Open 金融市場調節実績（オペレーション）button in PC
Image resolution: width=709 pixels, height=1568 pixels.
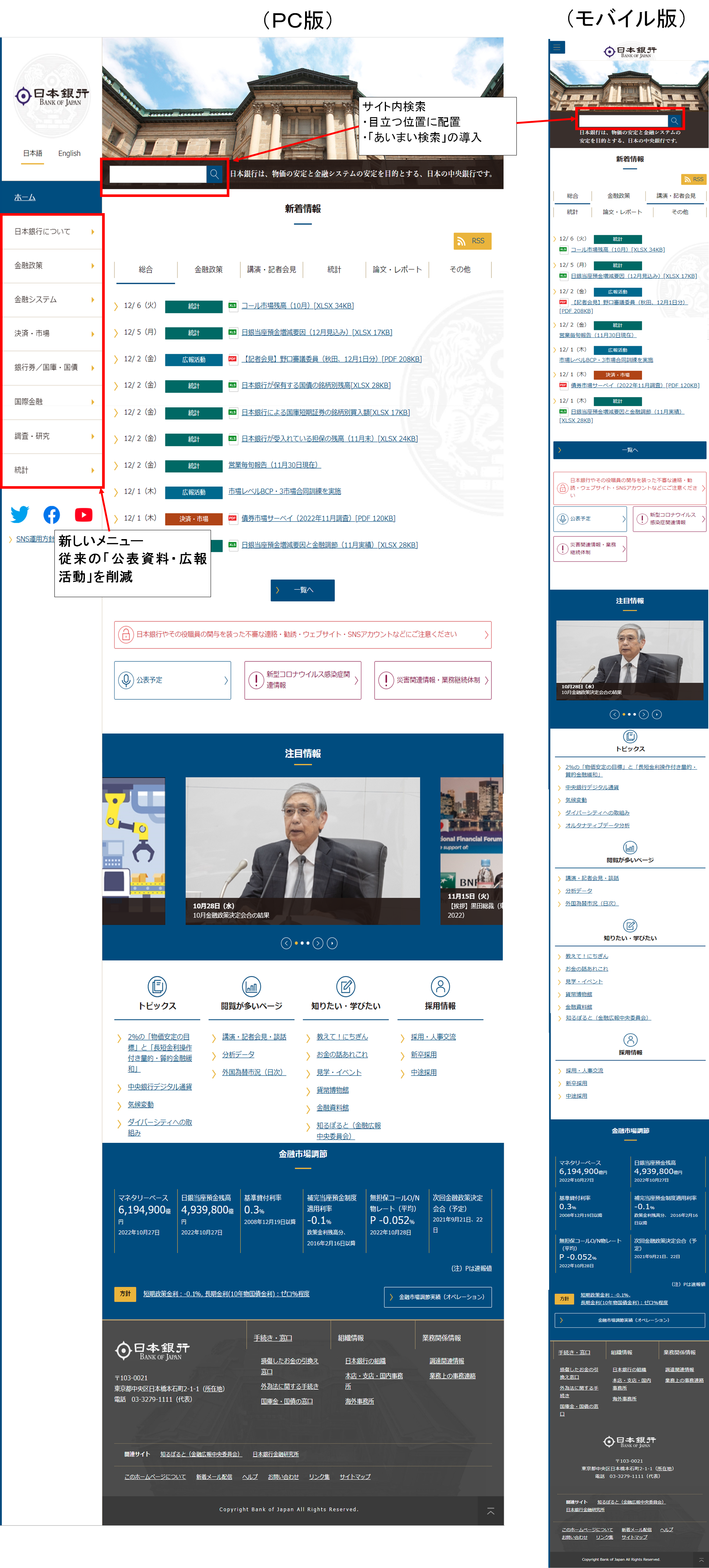point(438,1297)
